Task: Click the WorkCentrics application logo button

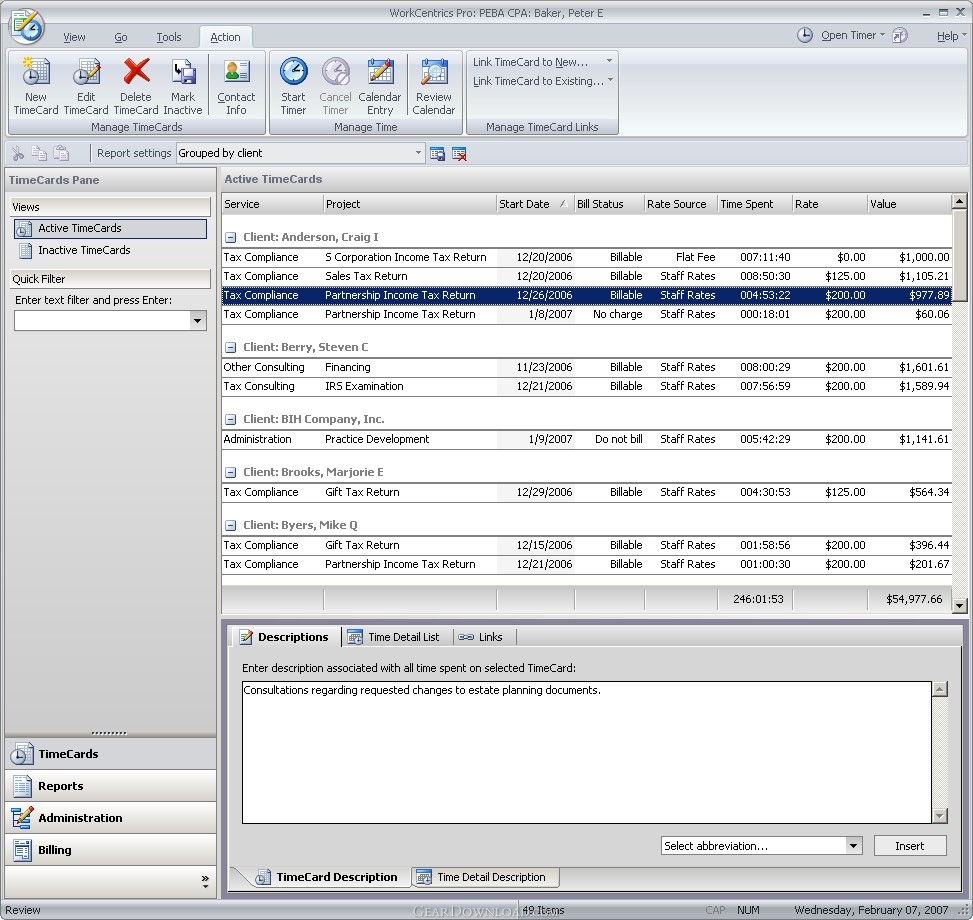Action: [27, 27]
